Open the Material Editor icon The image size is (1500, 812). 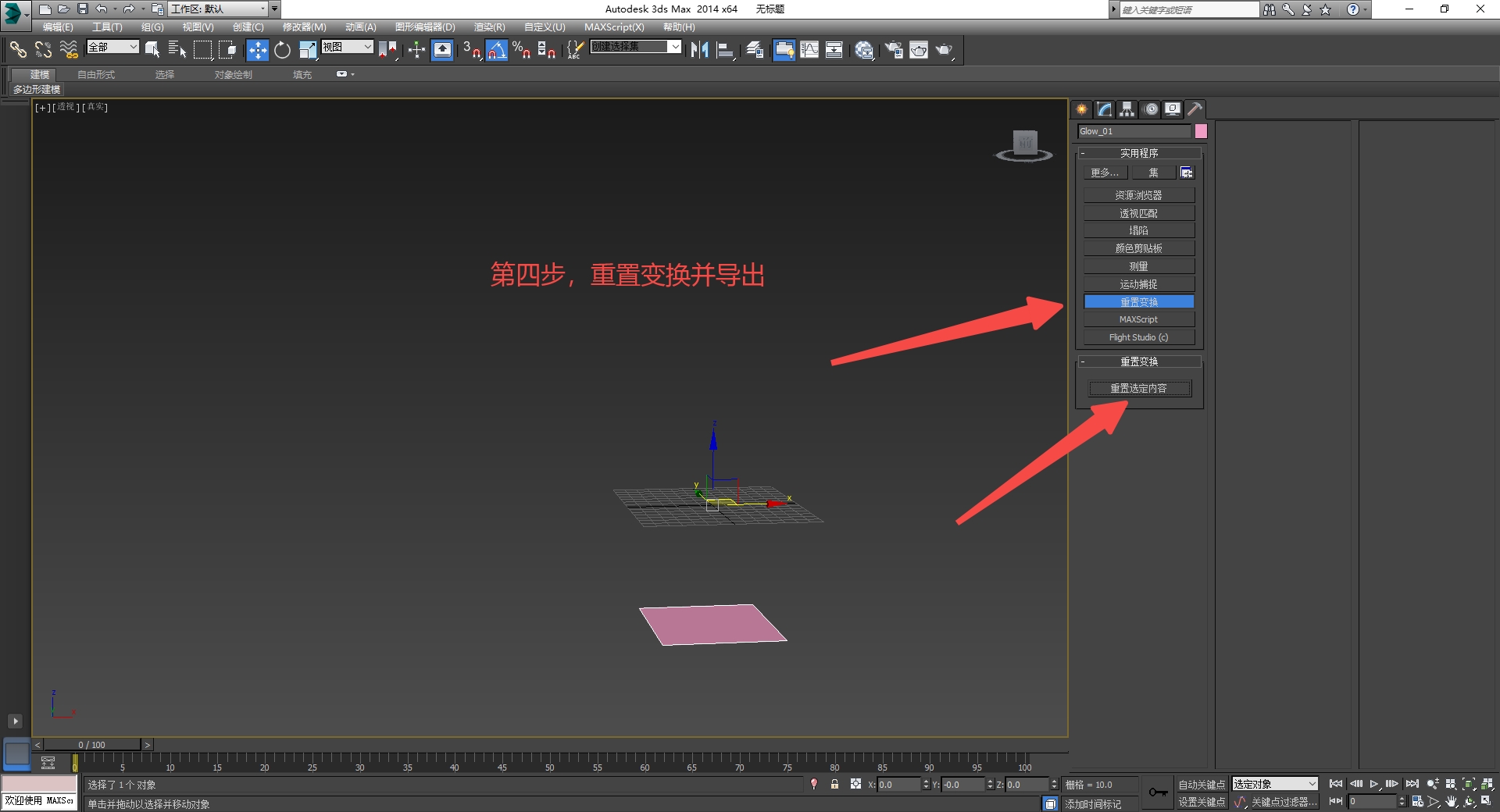tap(864, 50)
